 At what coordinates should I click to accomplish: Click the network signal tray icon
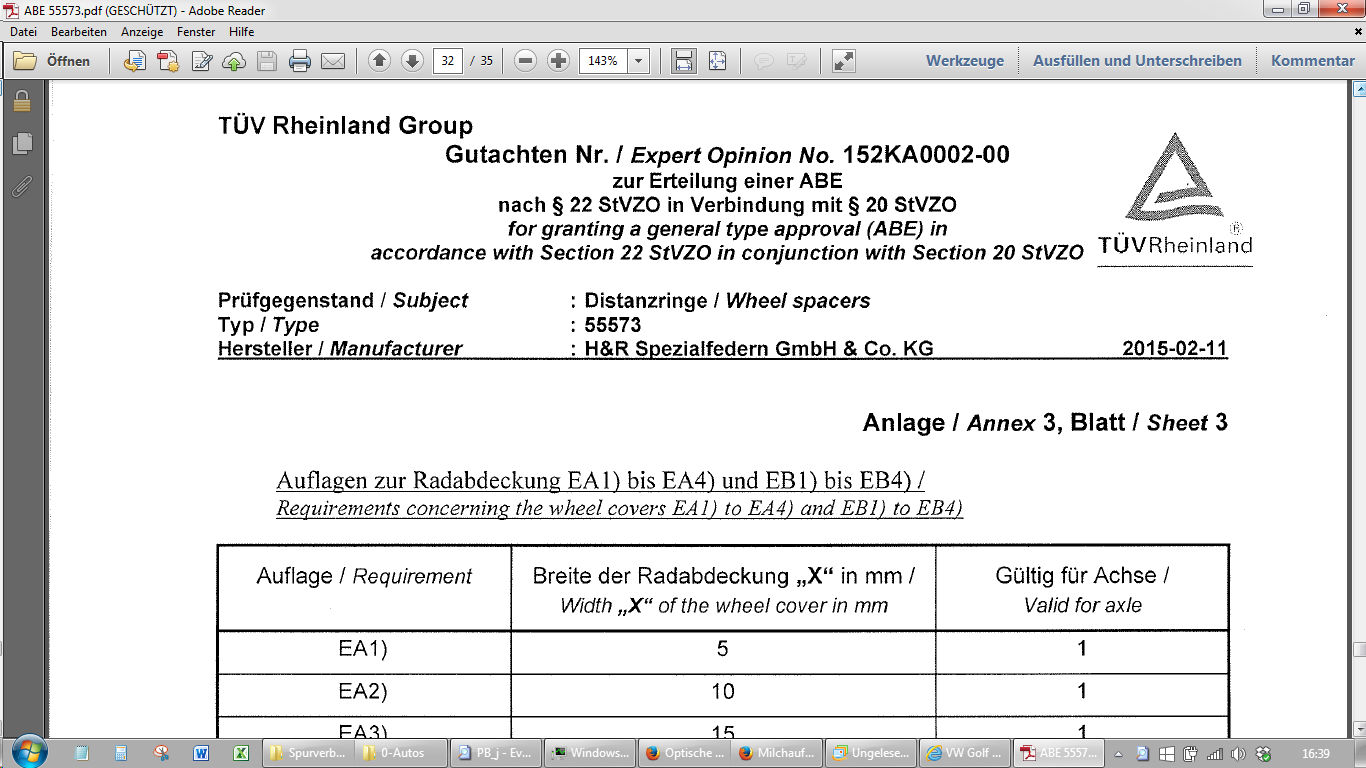click(x=1215, y=753)
